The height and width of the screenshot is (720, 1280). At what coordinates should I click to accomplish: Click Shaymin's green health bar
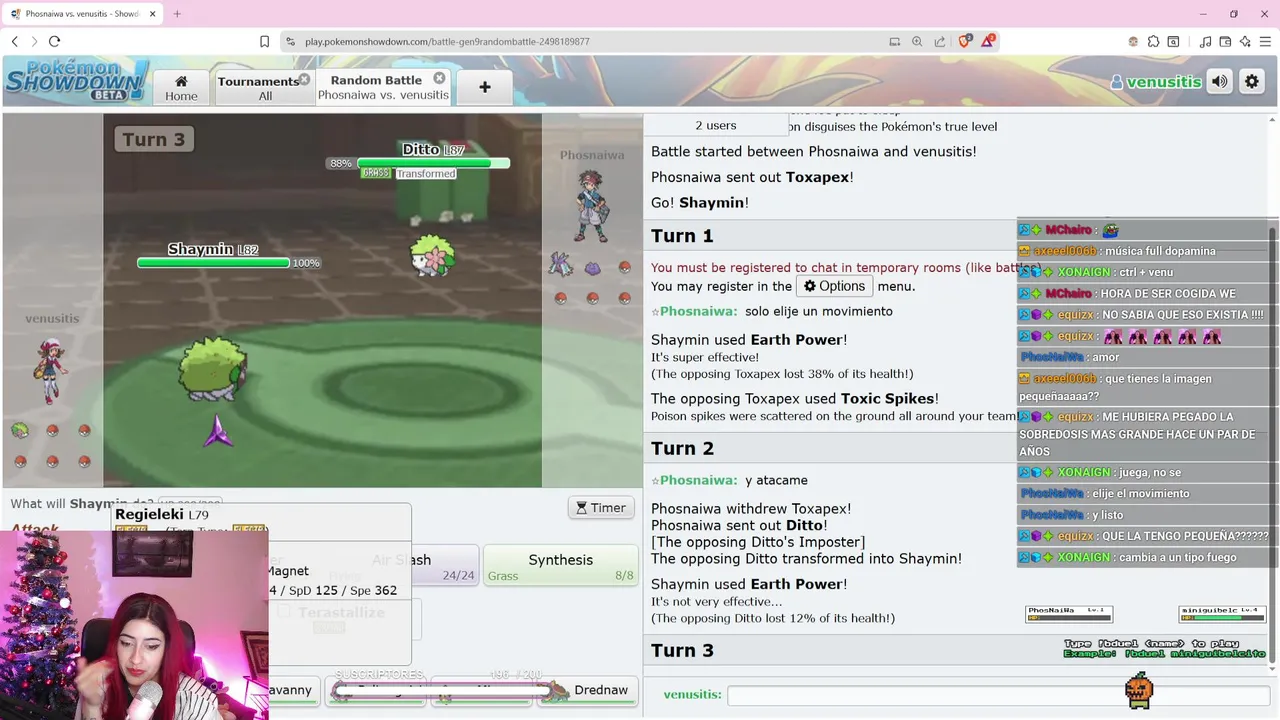click(213, 263)
